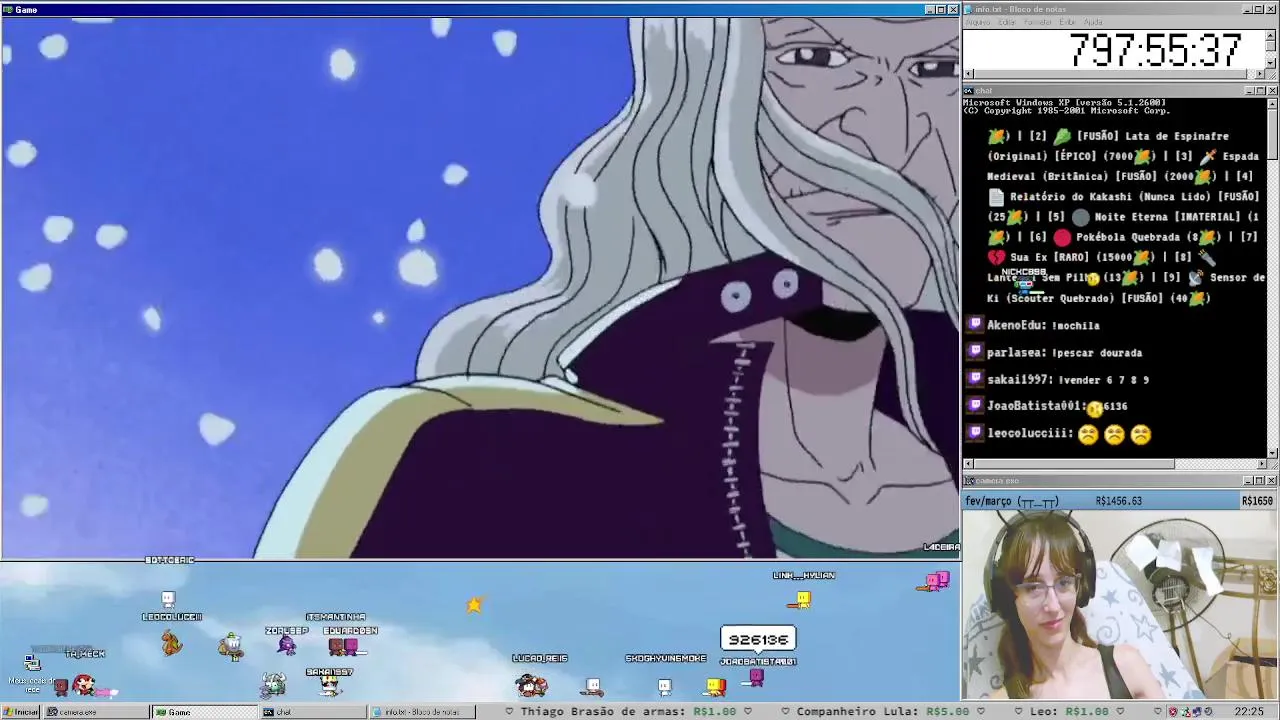Open Exibir menu in Bloco de notas
The image size is (1280, 720).
[x=1067, y=22]
